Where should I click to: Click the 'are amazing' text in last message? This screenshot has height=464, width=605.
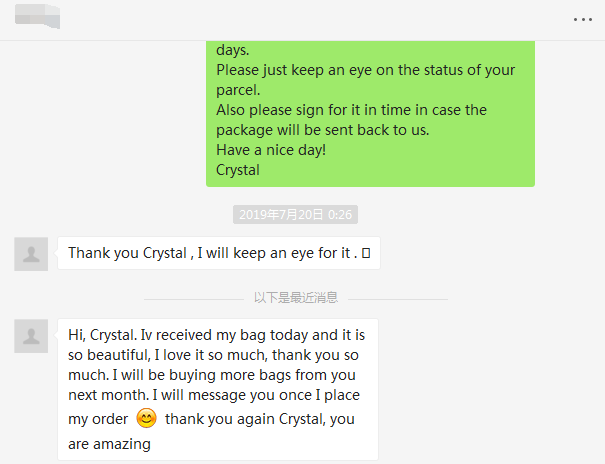coord(109,443)
